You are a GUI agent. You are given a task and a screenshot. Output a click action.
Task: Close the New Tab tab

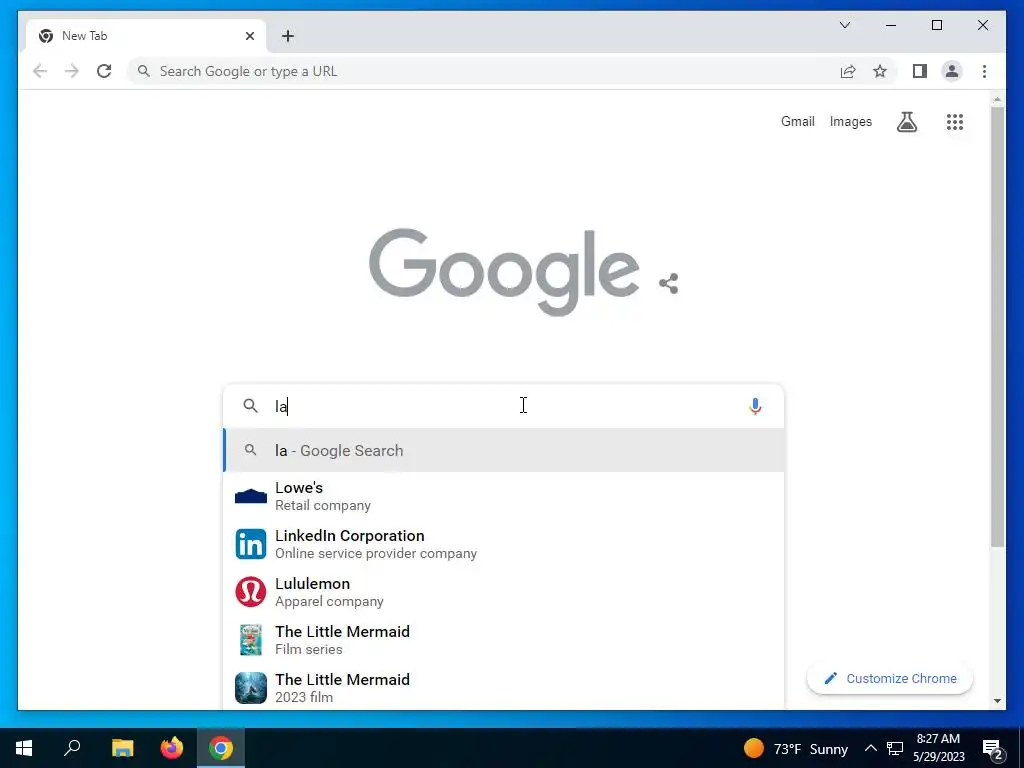249,36
